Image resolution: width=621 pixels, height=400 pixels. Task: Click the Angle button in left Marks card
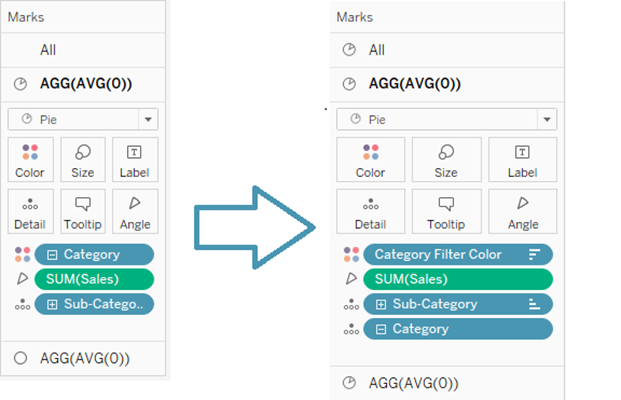(135, 212)
